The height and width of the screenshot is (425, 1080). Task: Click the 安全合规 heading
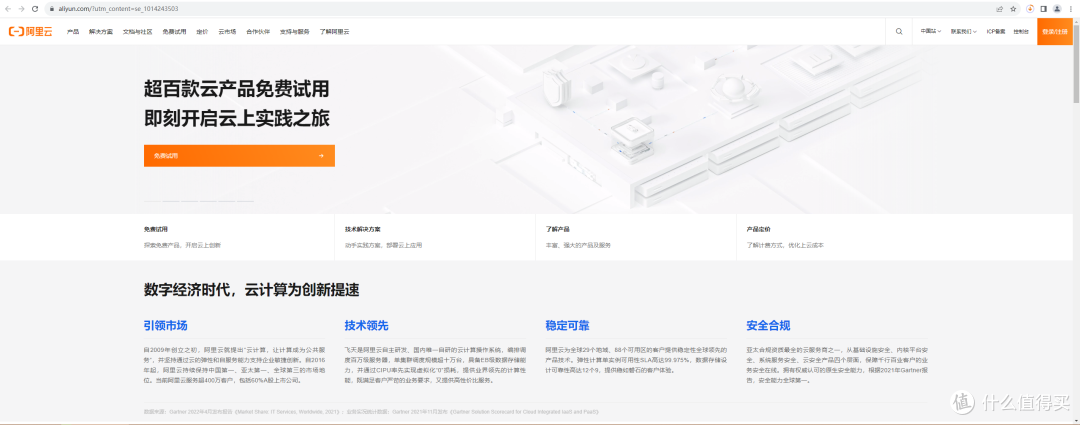768,325
